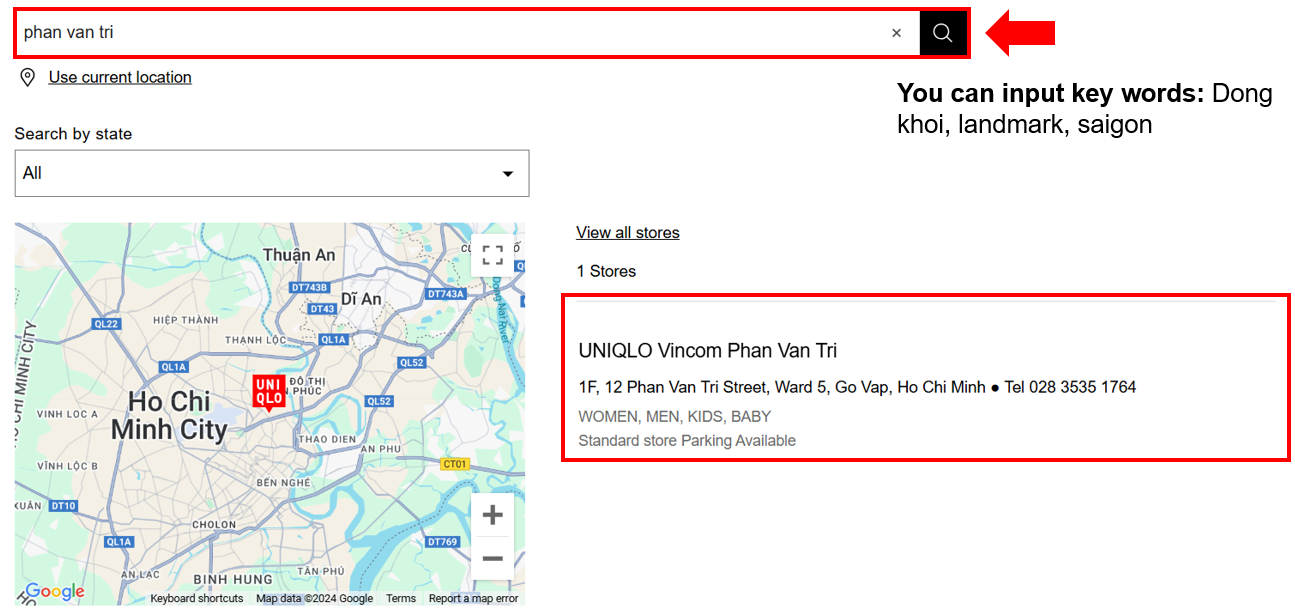
Task: Click the store address line text
Action: pos(780,387)
